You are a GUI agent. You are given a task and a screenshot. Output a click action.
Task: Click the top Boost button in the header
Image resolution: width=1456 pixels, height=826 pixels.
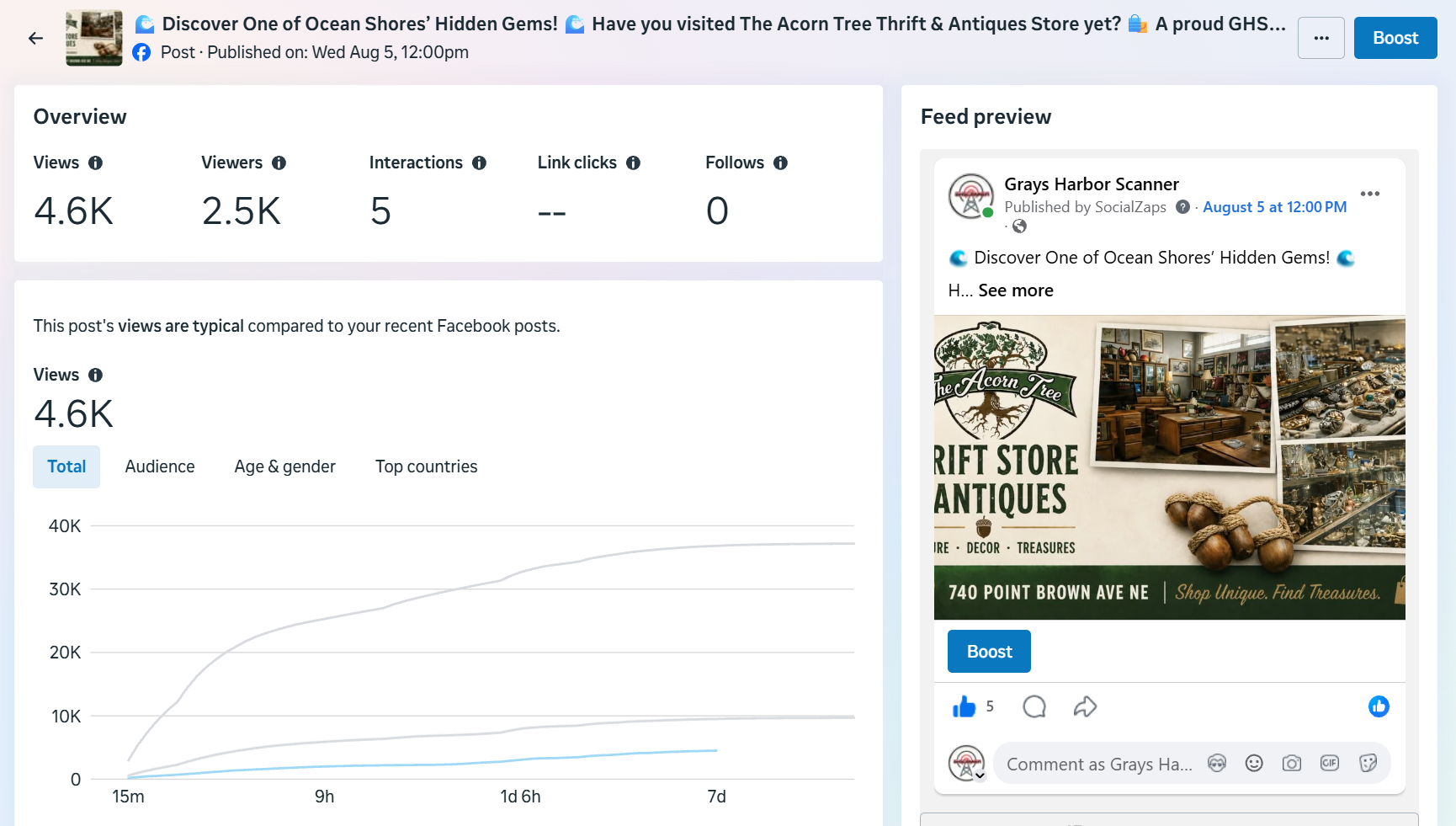(1395, 38)
